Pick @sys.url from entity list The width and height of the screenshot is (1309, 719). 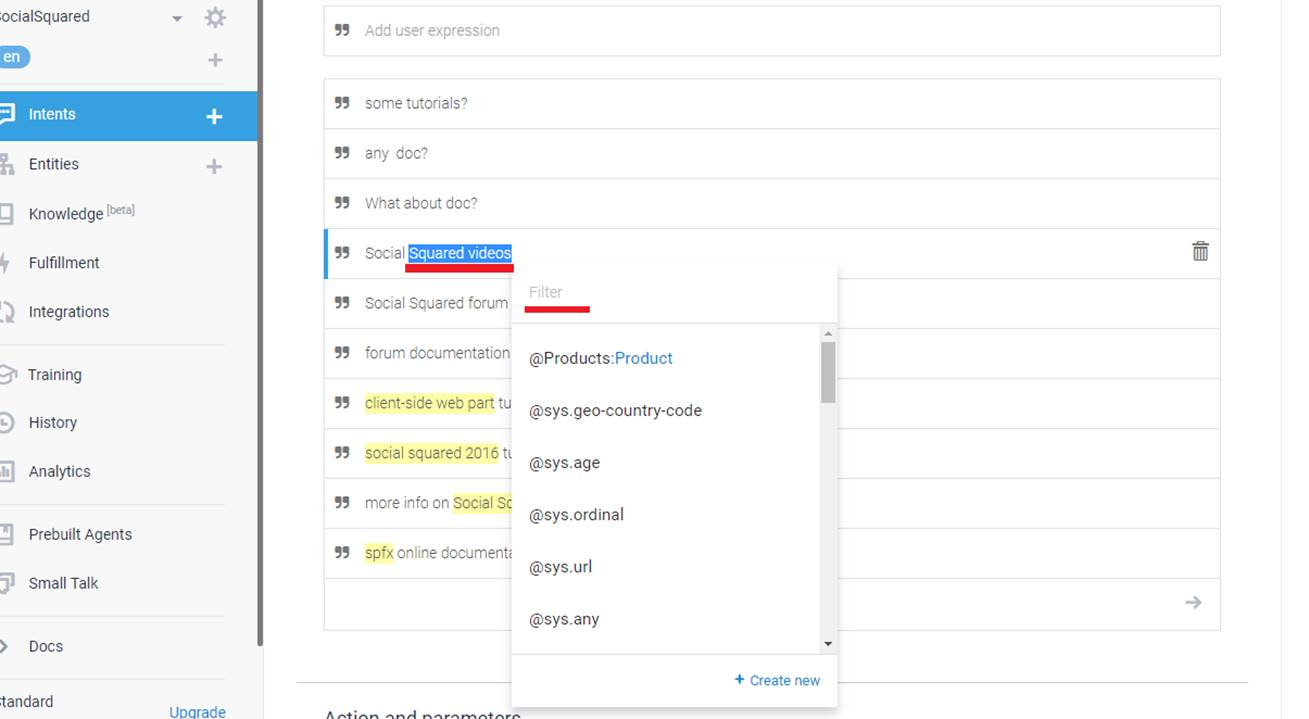[x=560, y=567]
